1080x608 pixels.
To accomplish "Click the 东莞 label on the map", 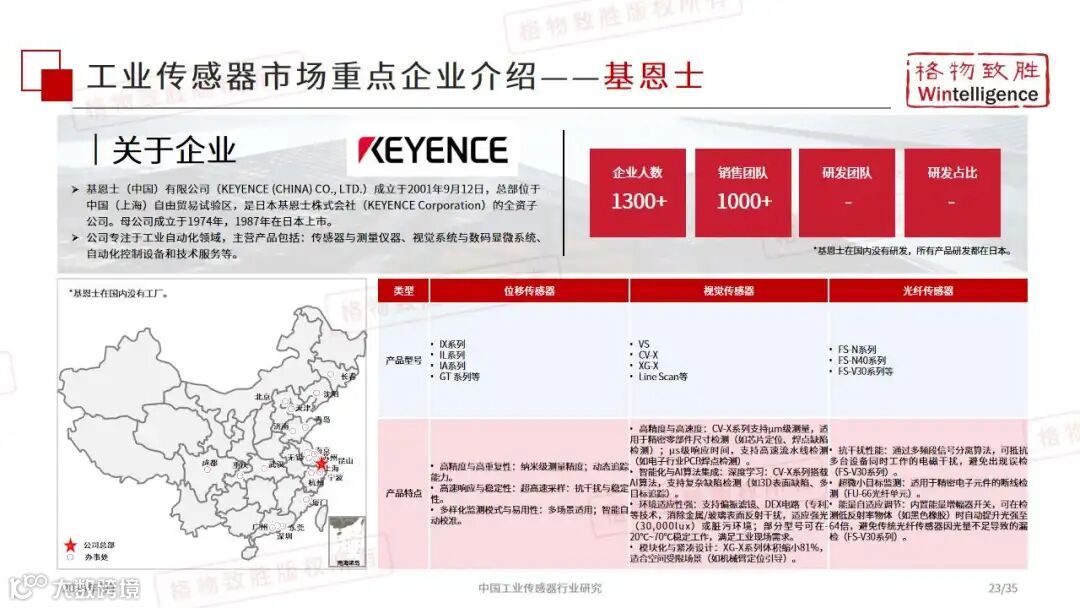I will point(296,527).
